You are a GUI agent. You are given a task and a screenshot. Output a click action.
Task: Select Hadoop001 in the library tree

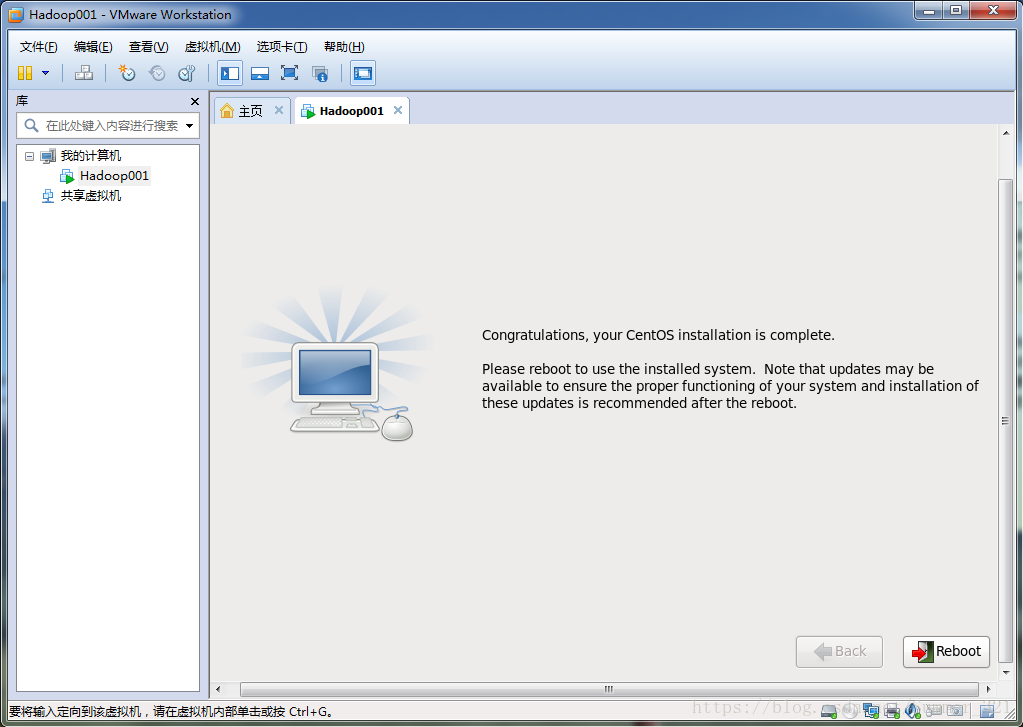(114, 176)
